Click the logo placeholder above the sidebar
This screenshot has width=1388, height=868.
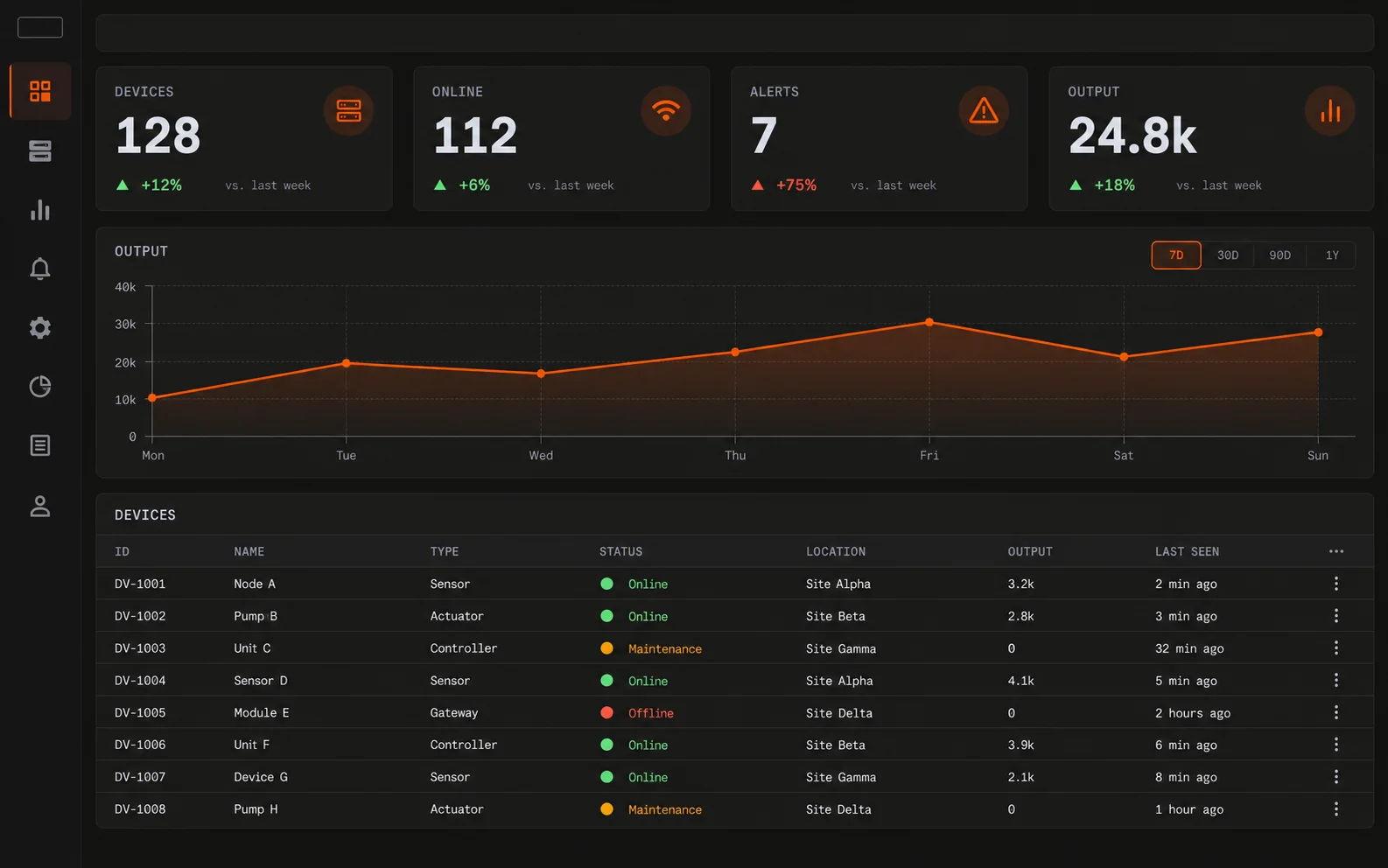click(x=40, y=27)
